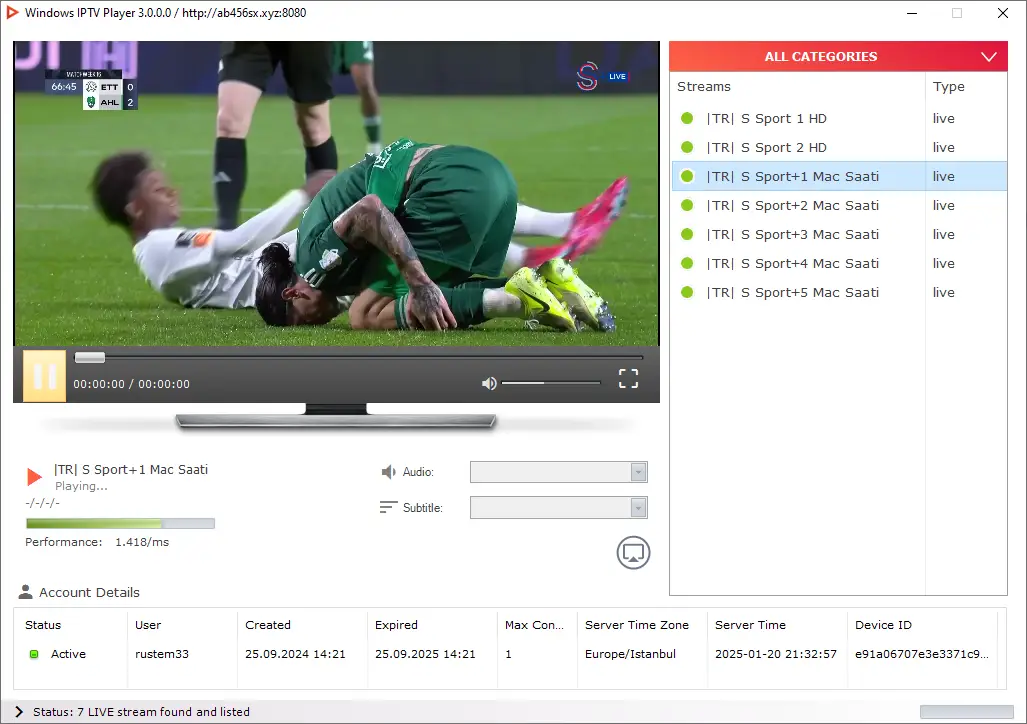The width and height of the screenshot is (1027, 724).
Task: Click the live video playback area
Action: (336, 193)
